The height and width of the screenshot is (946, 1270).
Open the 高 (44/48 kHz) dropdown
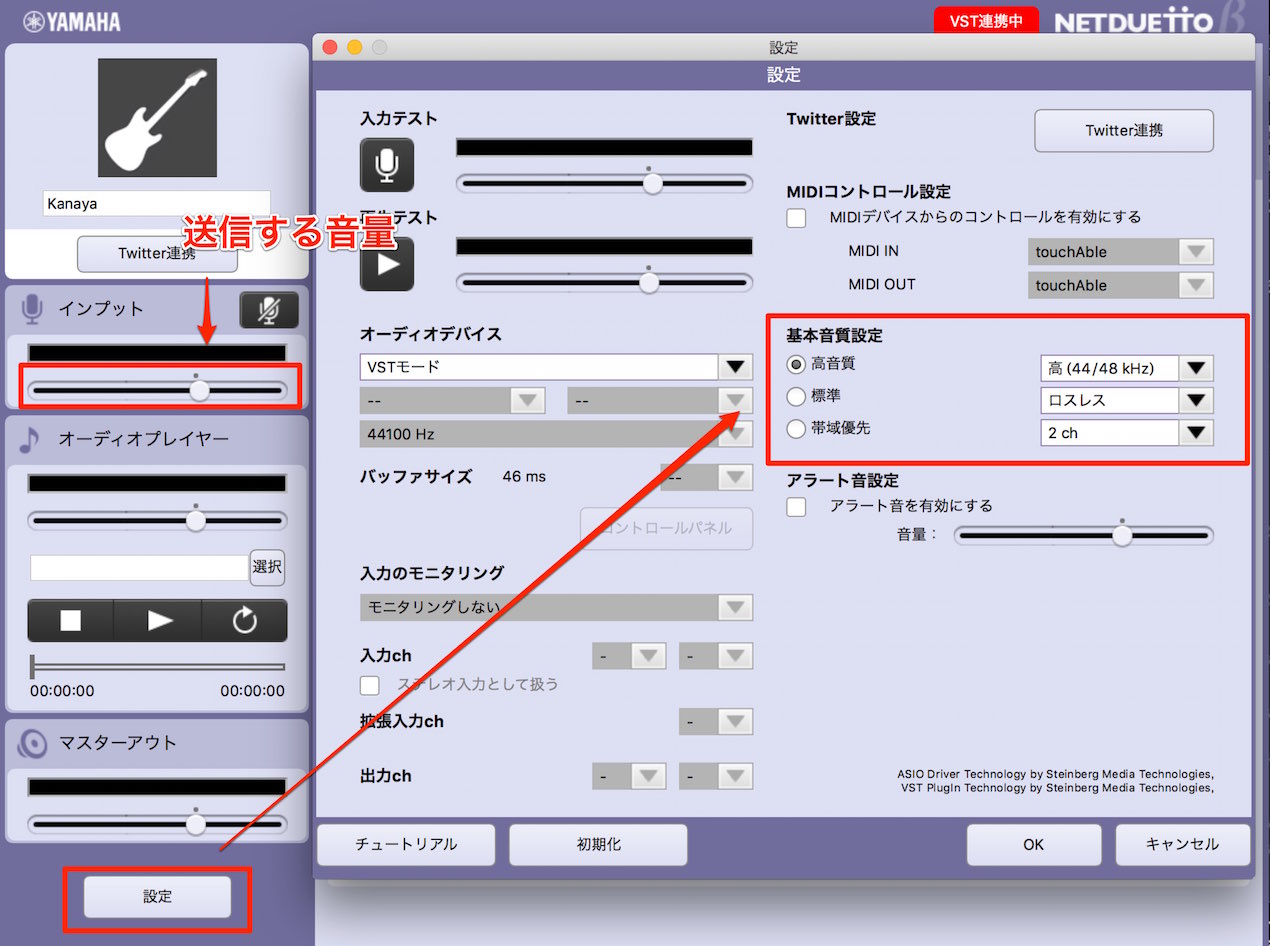tap(1127, 368)
